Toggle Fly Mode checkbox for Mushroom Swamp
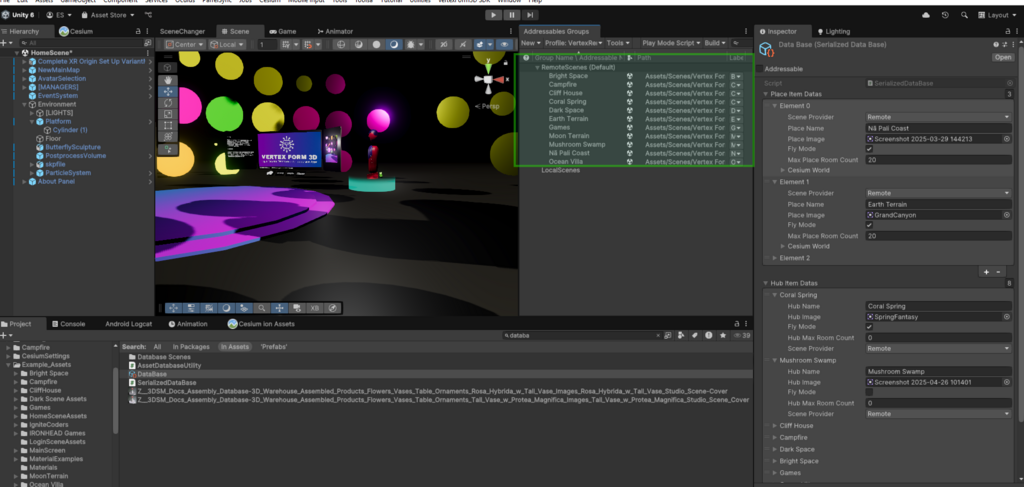Image resolution: width=1024 pixels, height=487 pixels. (x=869, y=392)
